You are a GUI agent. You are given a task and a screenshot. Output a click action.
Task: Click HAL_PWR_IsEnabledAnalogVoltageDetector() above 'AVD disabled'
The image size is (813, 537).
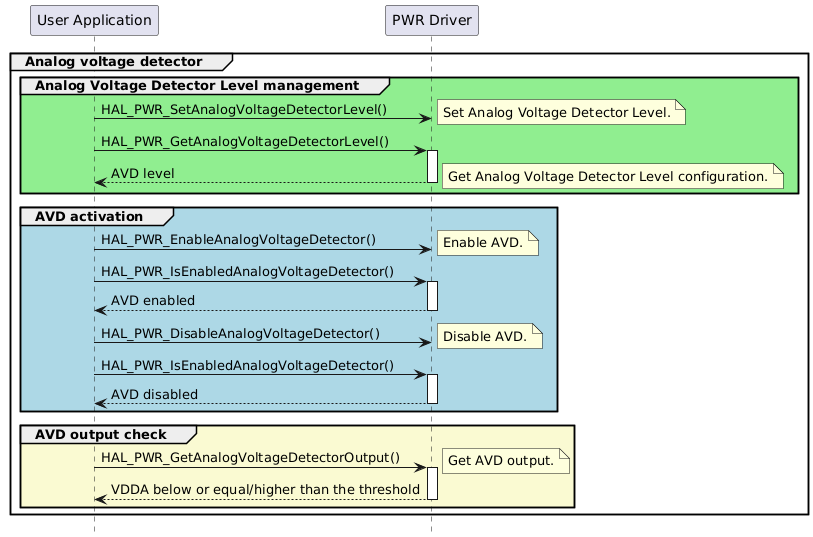[x=247, y=365]
